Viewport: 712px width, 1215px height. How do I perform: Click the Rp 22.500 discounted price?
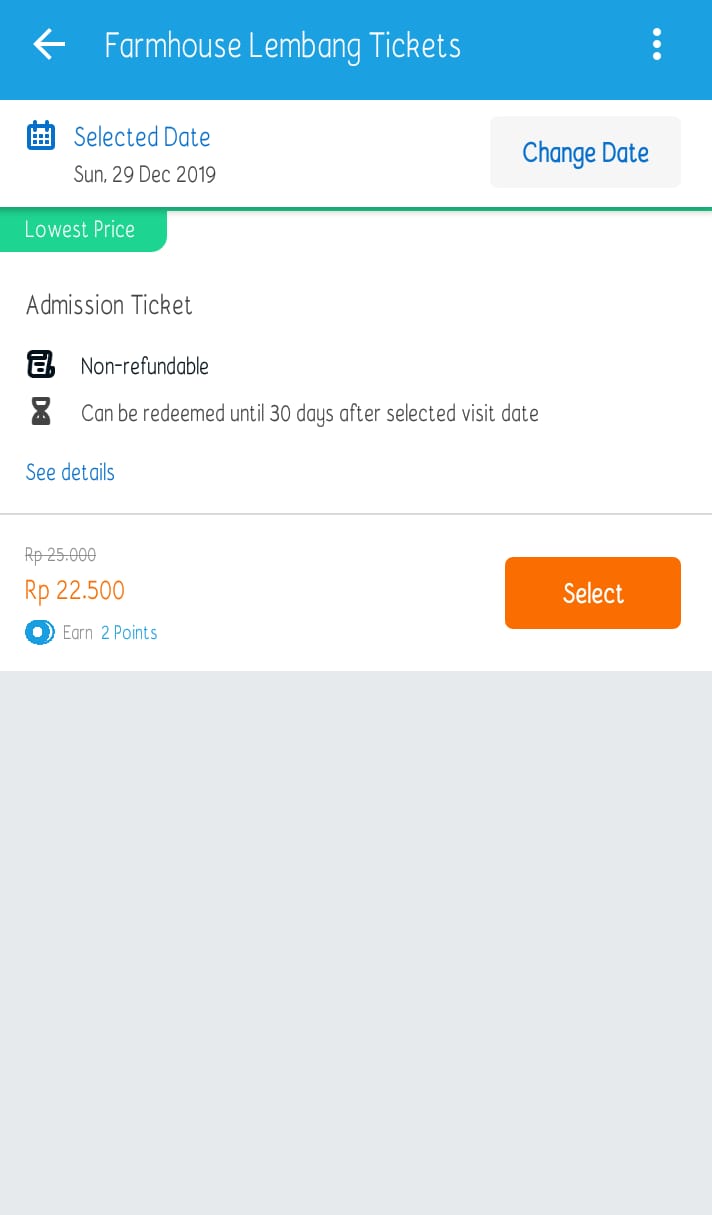click(75, 590)
